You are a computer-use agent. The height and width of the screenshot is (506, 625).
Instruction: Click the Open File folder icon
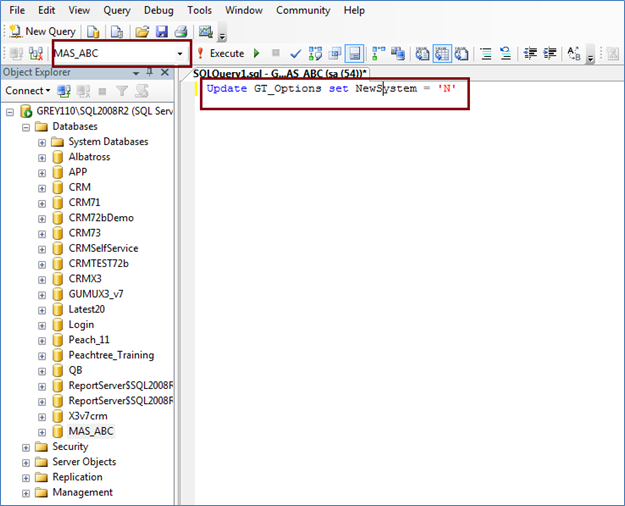click(x=142, y=32)
